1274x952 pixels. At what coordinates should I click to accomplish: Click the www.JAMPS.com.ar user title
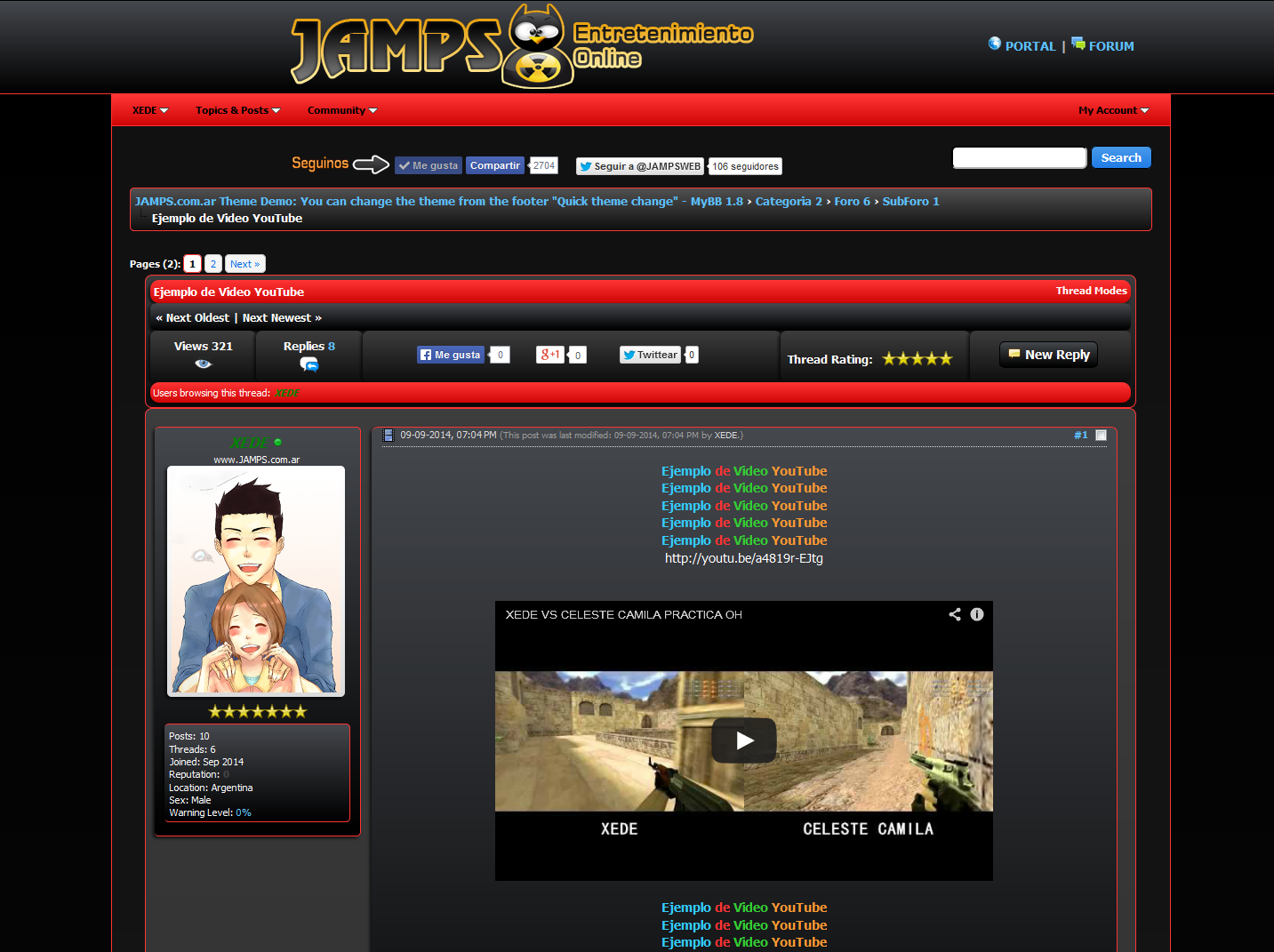tap(256, 460)
